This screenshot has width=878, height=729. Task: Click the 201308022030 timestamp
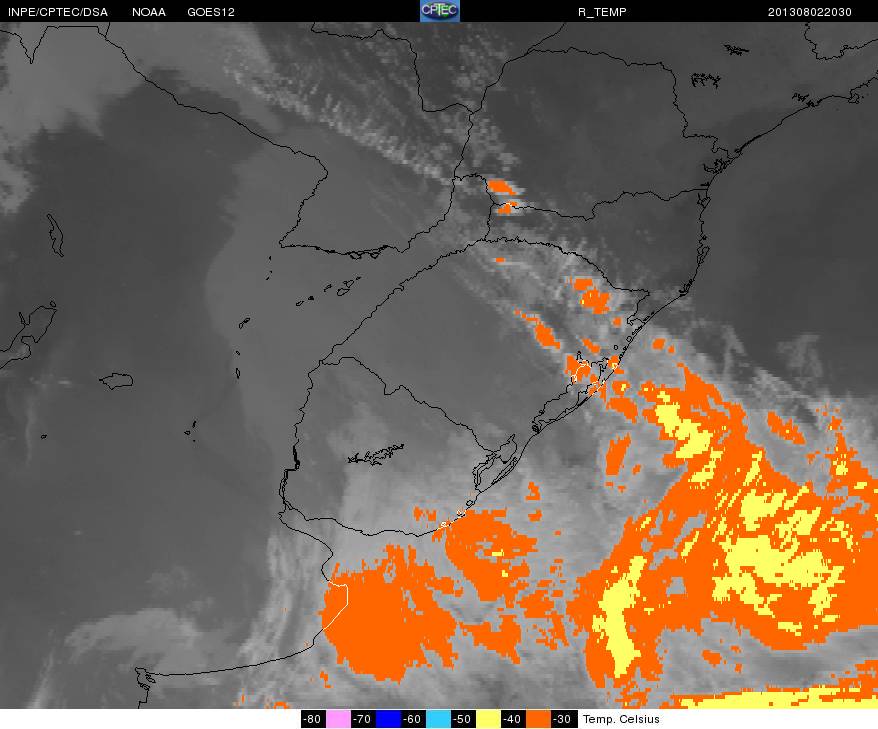point(810,12)
